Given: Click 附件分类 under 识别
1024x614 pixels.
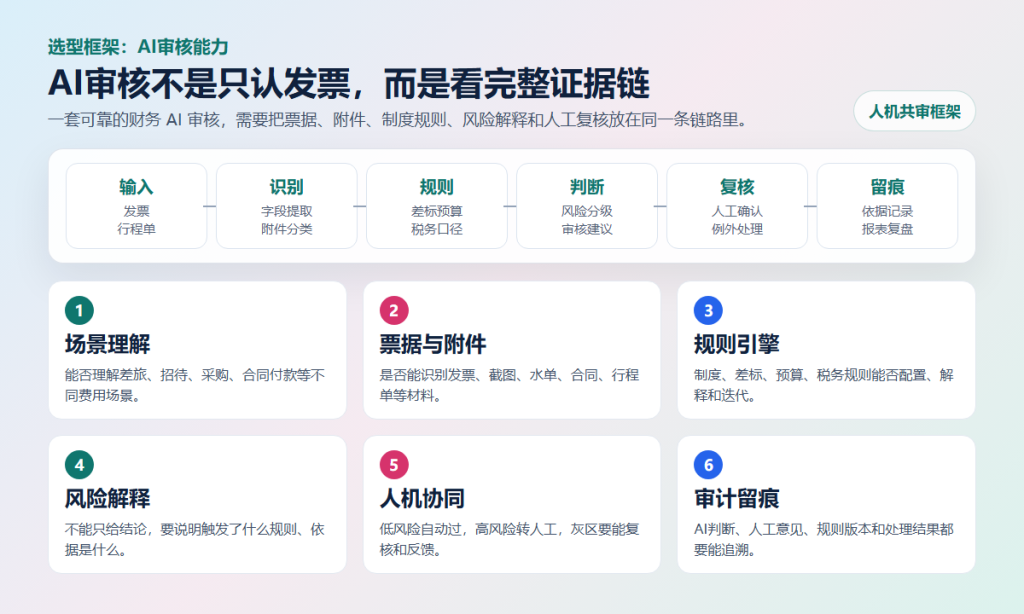Looking at the screenshot, I should pyautogui.click(x=287, y=229).
